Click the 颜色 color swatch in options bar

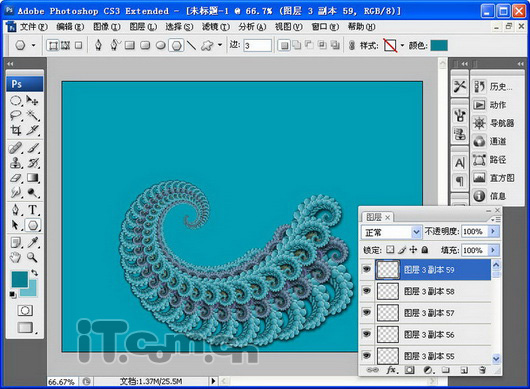(x=439, y=45)
